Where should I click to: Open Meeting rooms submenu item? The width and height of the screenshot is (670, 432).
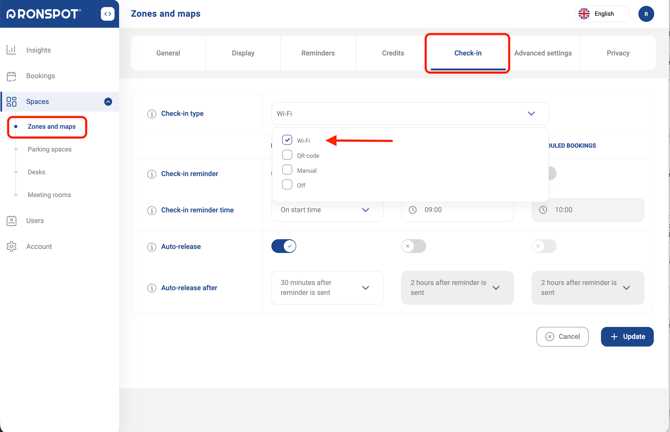[x=49, y=195]
